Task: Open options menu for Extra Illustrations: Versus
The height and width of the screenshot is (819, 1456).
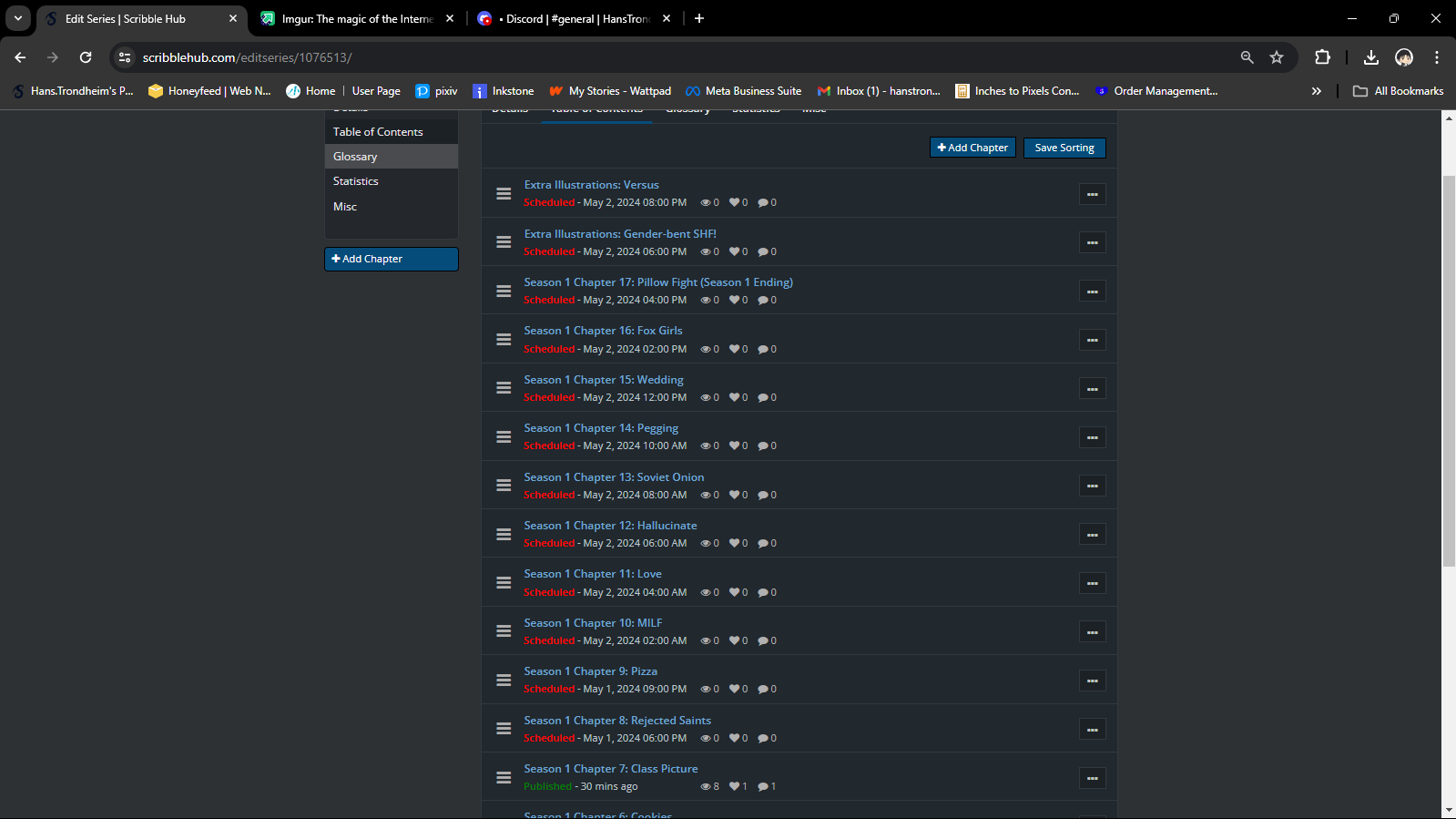Action: coord(1092,194)
